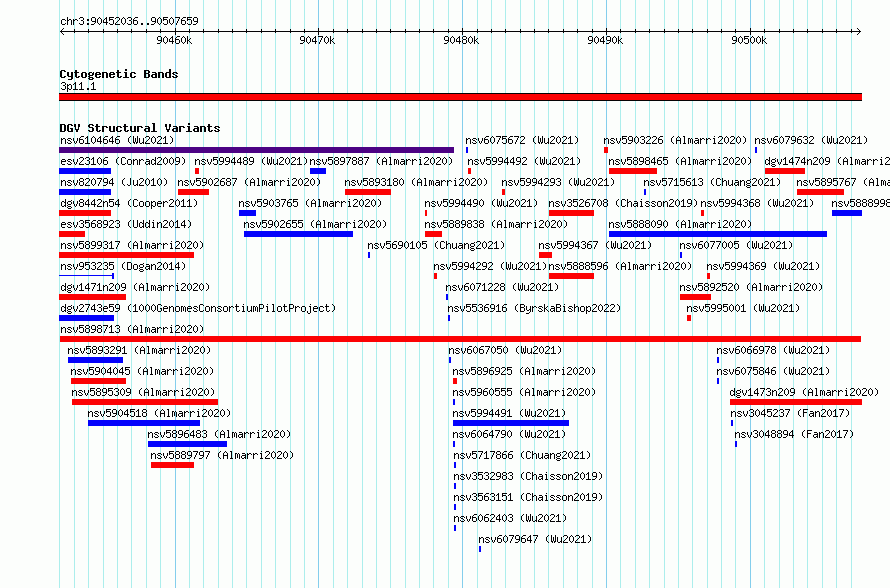Open nsv6079632 (Wu2021) variant

(x=811, y=140)
